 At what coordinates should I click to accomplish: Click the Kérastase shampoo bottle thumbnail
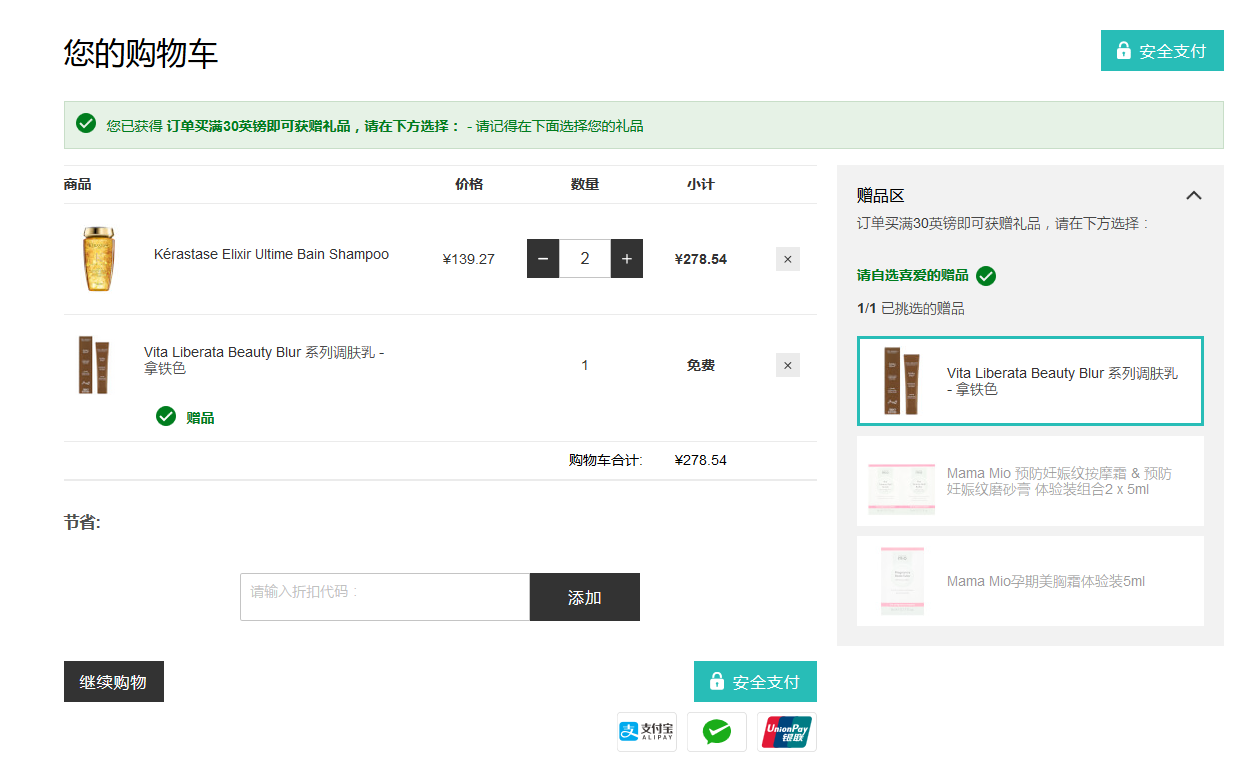(99, 259)
